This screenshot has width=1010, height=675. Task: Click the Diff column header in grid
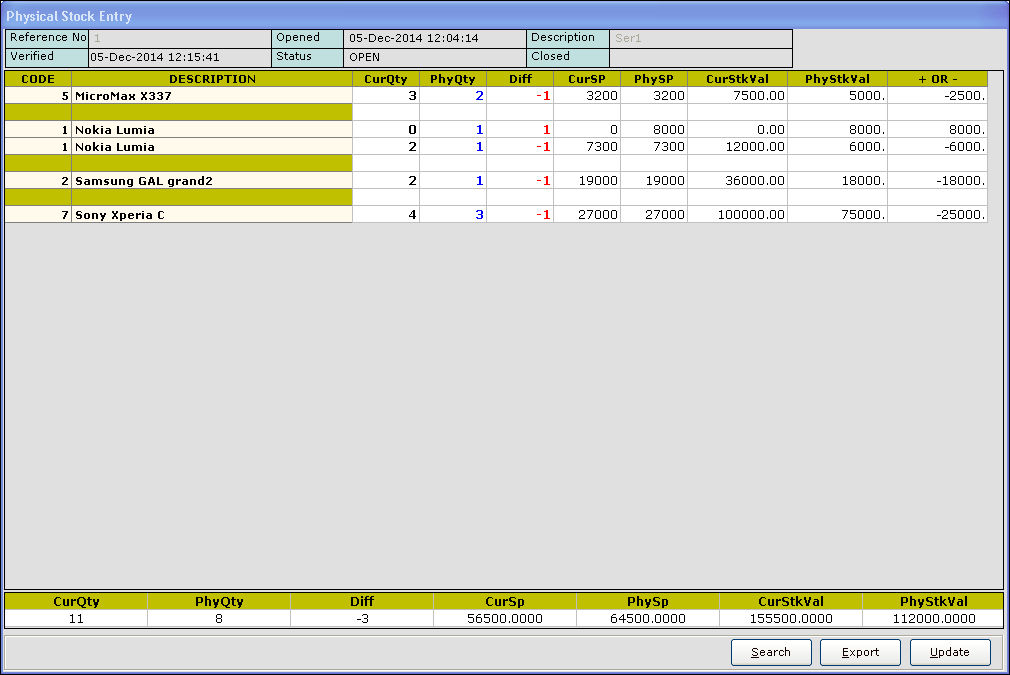520,79
